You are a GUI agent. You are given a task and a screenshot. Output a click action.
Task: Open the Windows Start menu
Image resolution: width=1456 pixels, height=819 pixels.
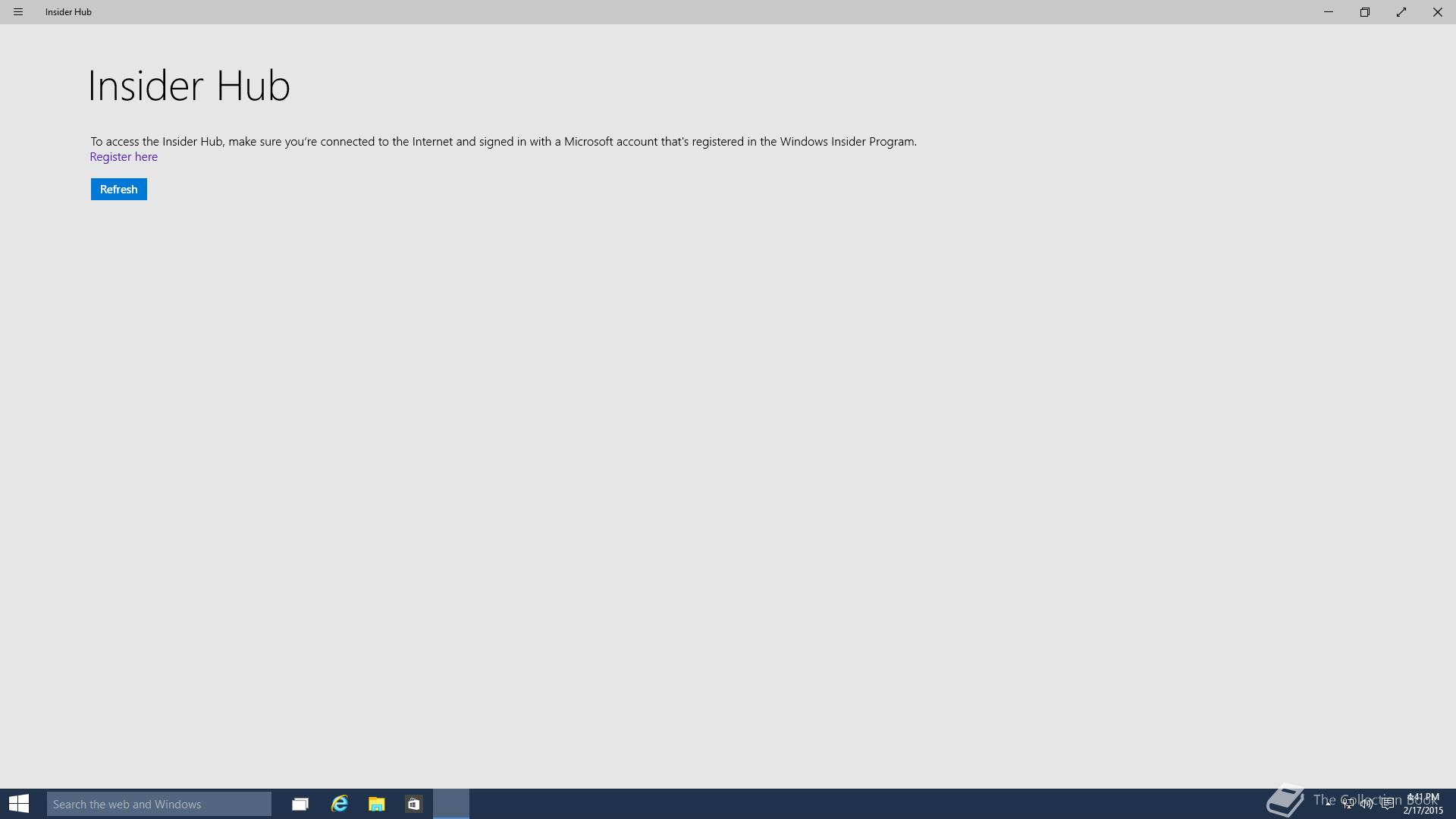(x=19, y=804)
